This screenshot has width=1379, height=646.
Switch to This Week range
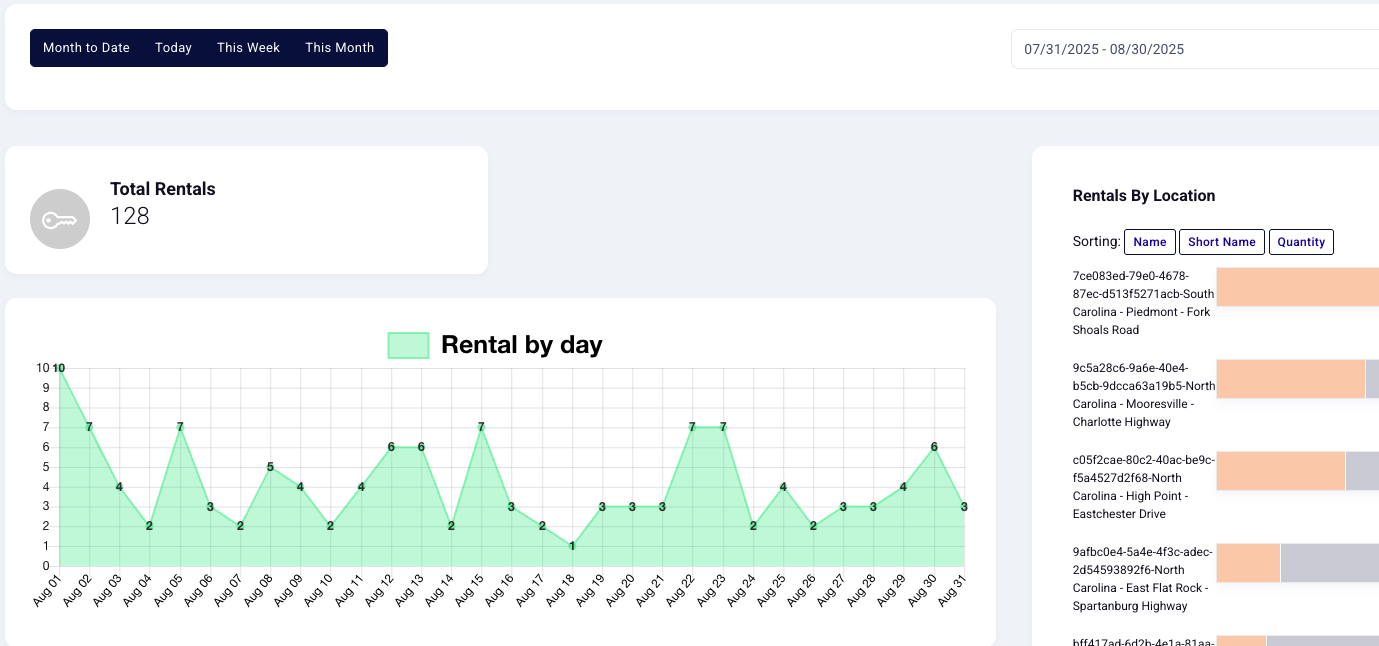pos(248,48)
